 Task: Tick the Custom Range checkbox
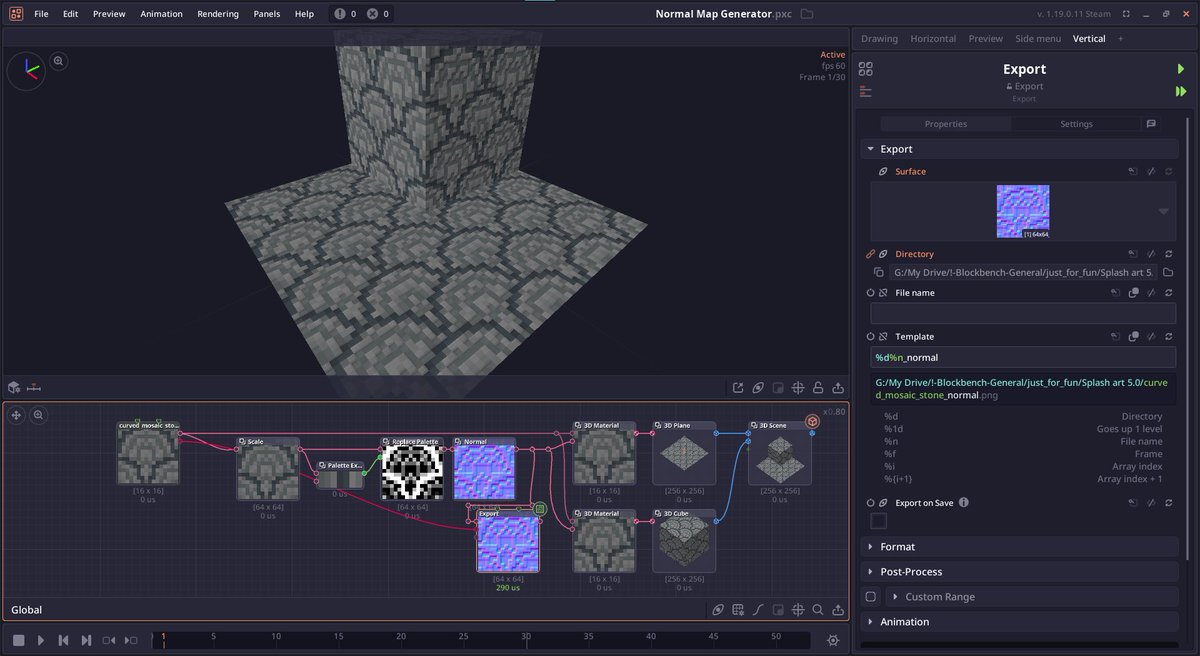pos(870,597)
